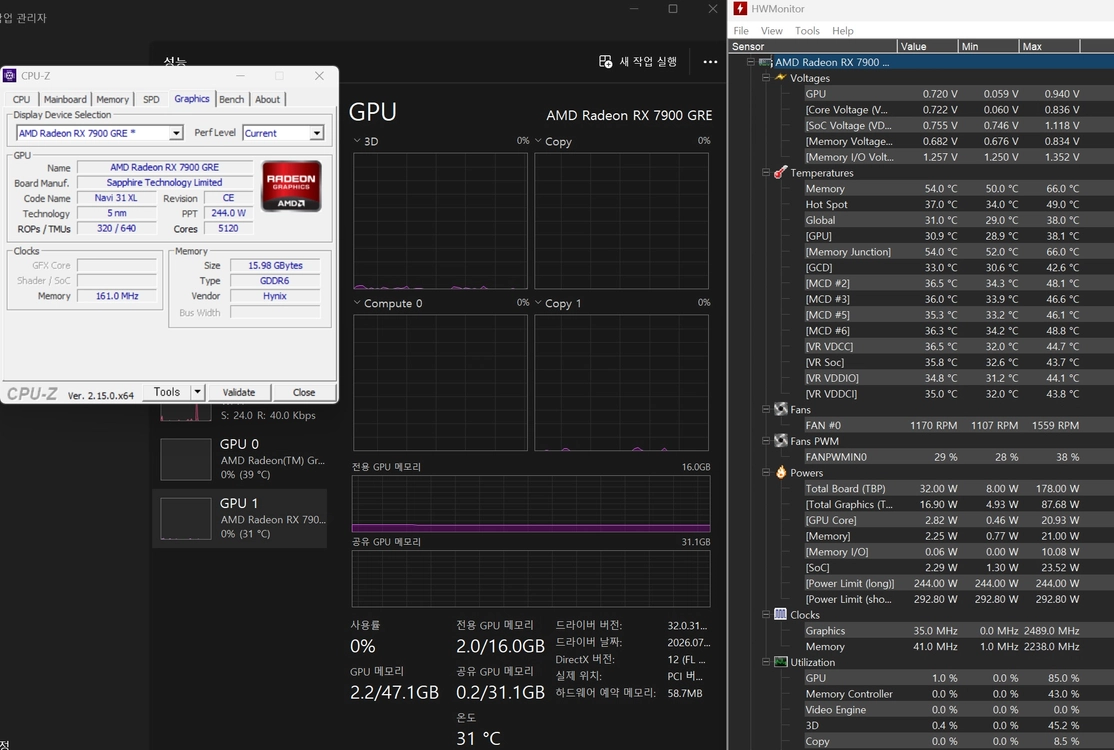This screenshot has height=750, width=1114.
Task: Click the Memory clock field 161.0 MHz in CPU-Z
Action: tap(117, 295)
